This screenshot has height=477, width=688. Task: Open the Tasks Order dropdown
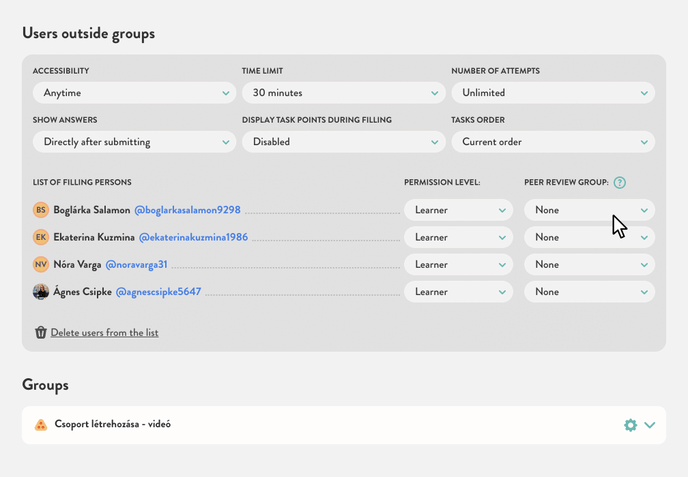[553, 142]
